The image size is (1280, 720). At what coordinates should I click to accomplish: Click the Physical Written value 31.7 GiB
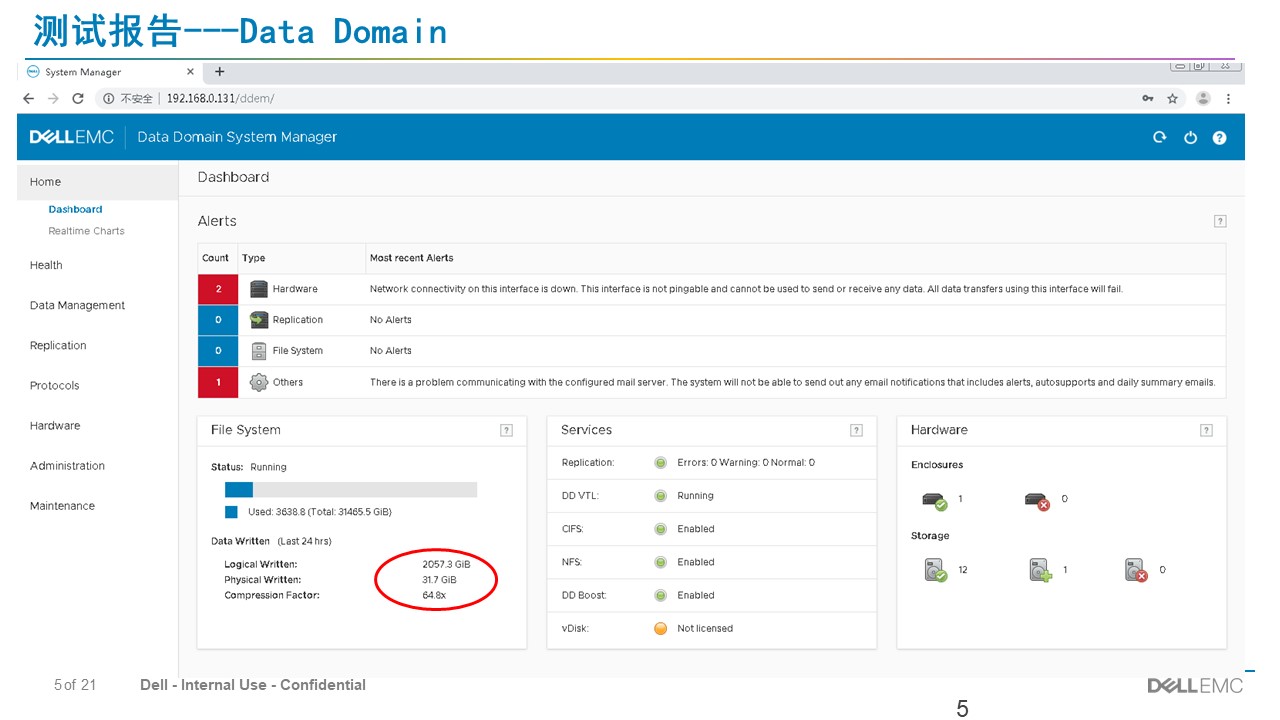439,579
